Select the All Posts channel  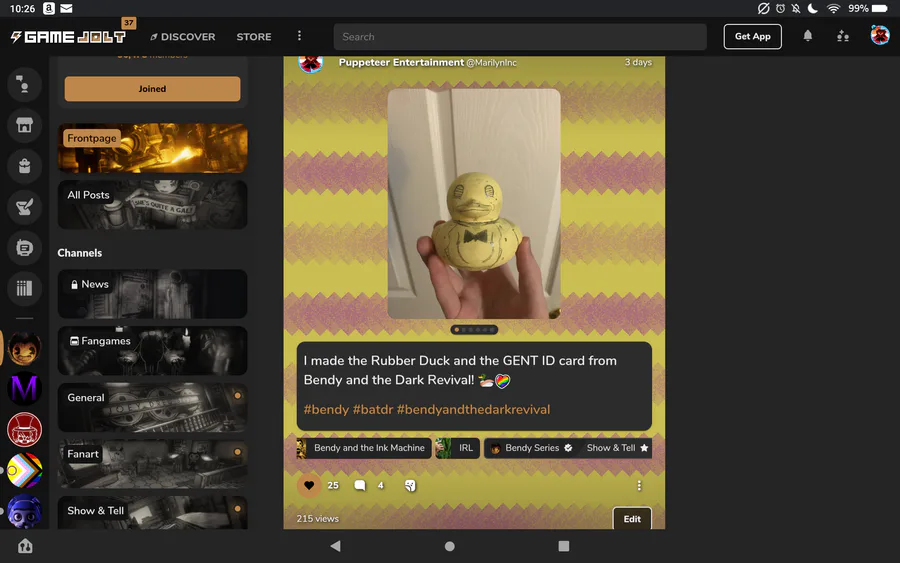click(x=152, y=205)
